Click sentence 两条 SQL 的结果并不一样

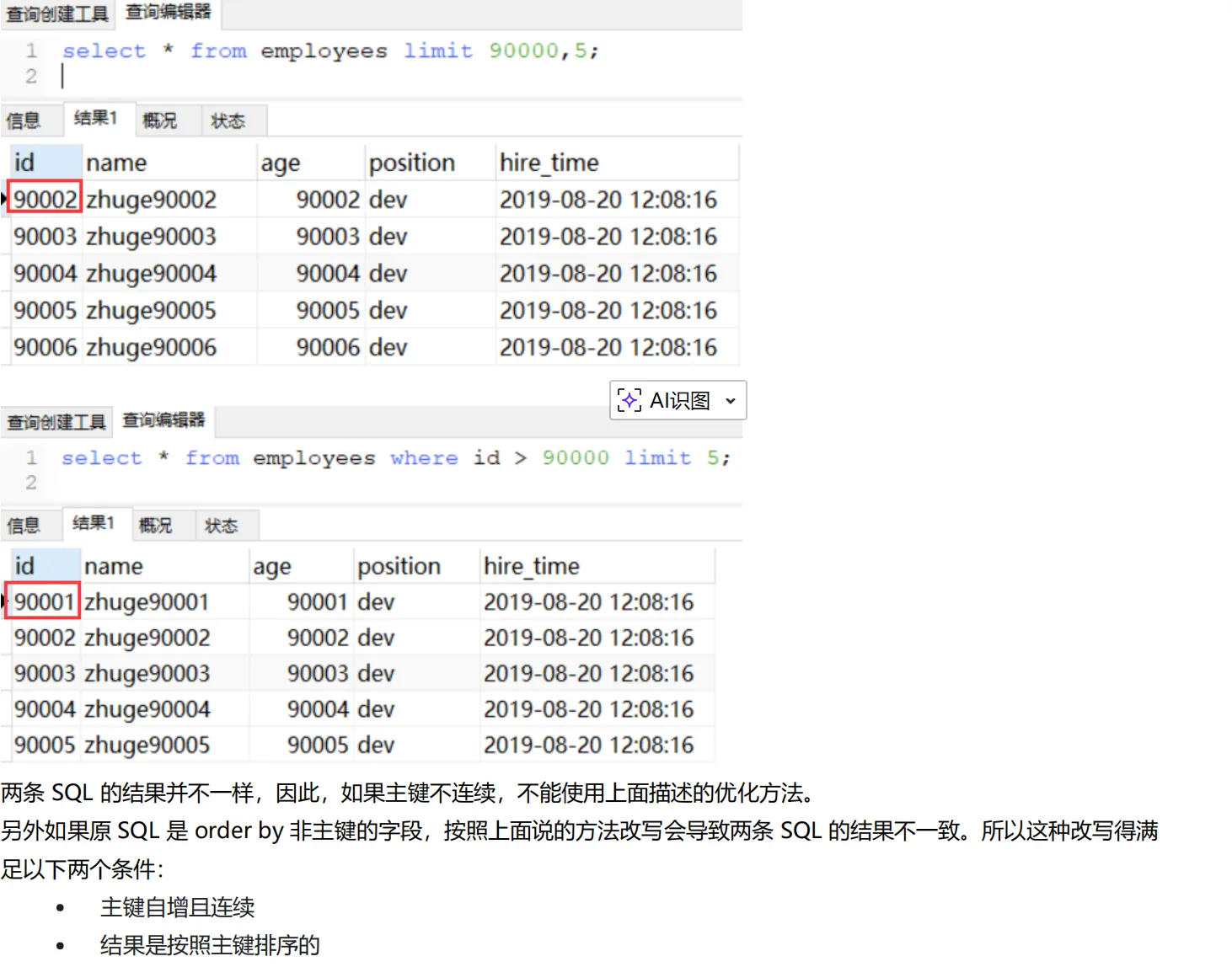point(127,793)
